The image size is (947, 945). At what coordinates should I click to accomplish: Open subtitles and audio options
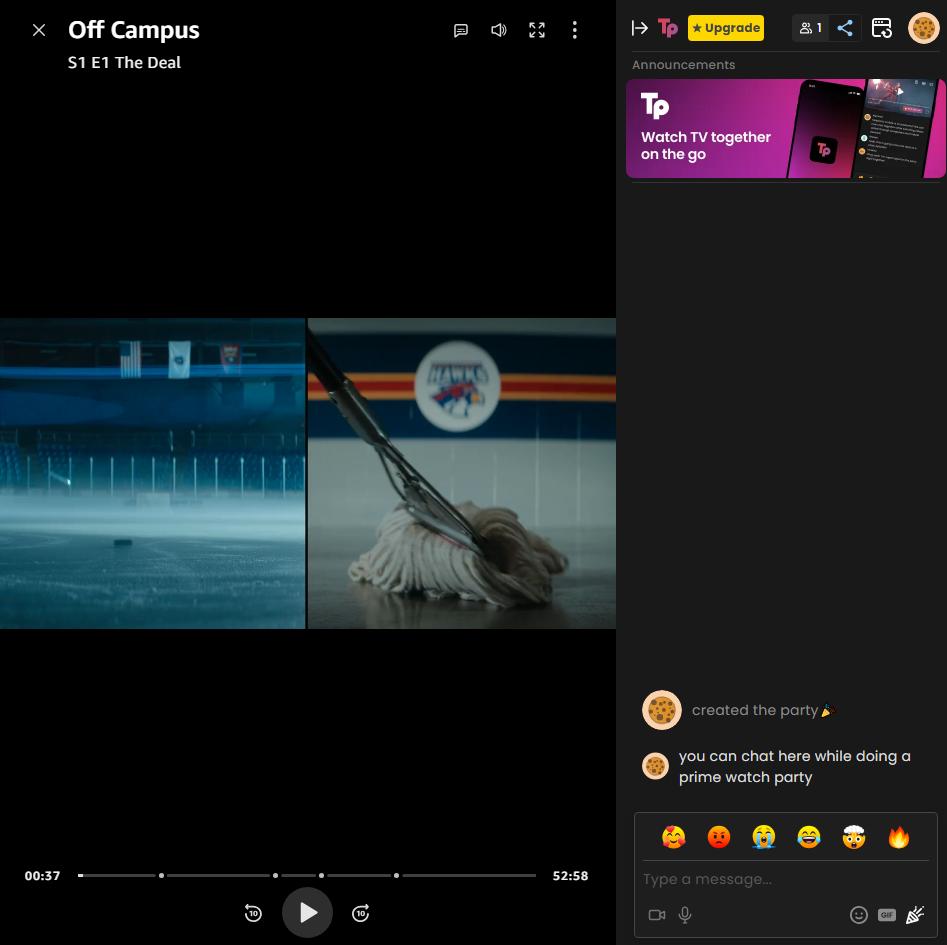click(x=461, y=30)
